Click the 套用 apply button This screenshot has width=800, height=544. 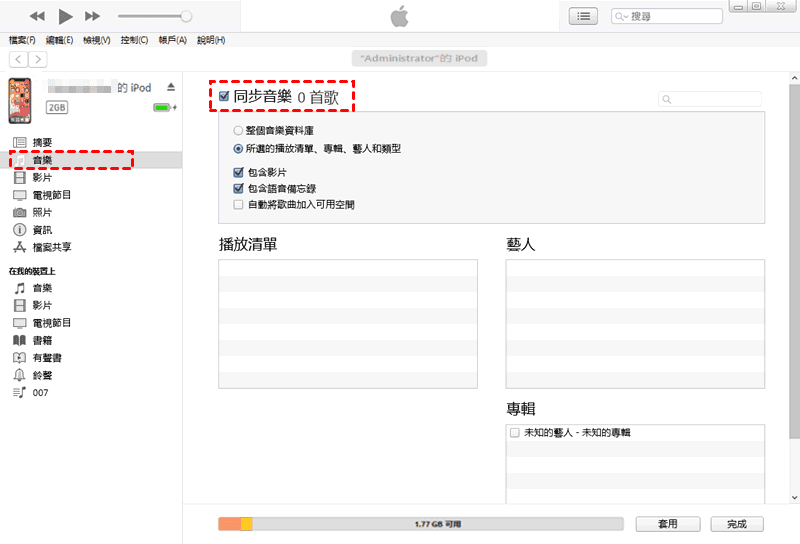(668, 524)
